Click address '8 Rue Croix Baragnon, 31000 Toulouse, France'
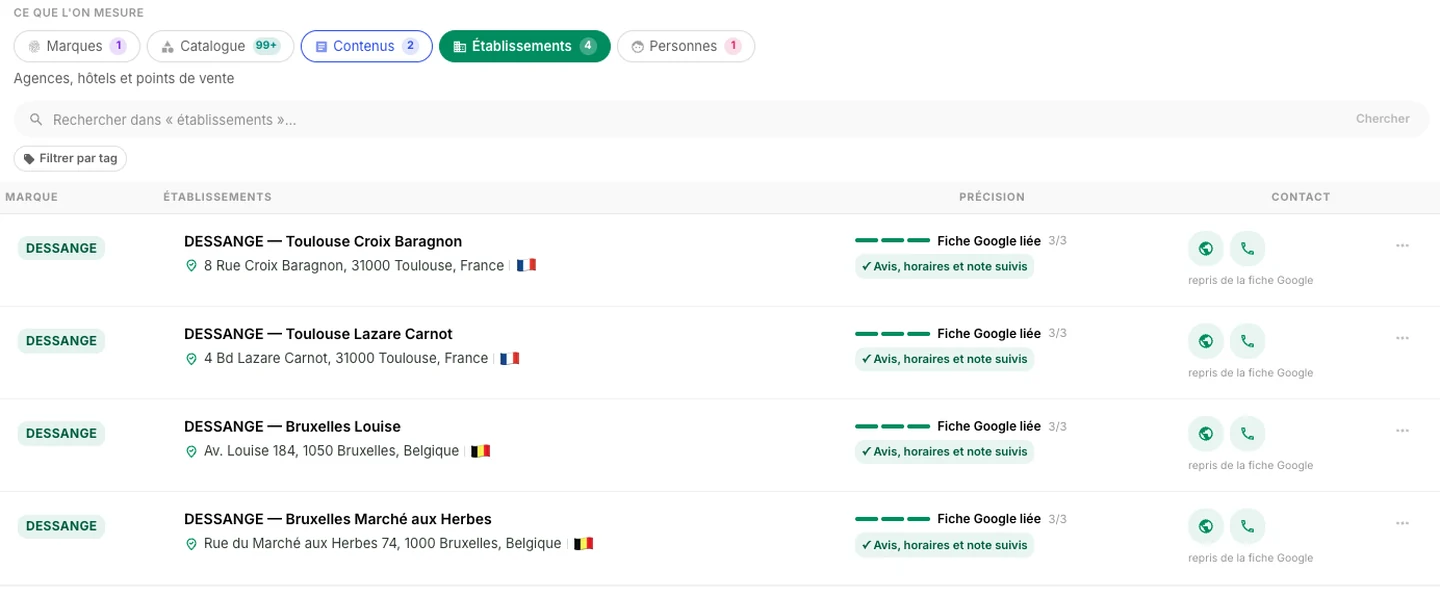The width and height of the screenshot is (1440, 597). pos(354,266)
